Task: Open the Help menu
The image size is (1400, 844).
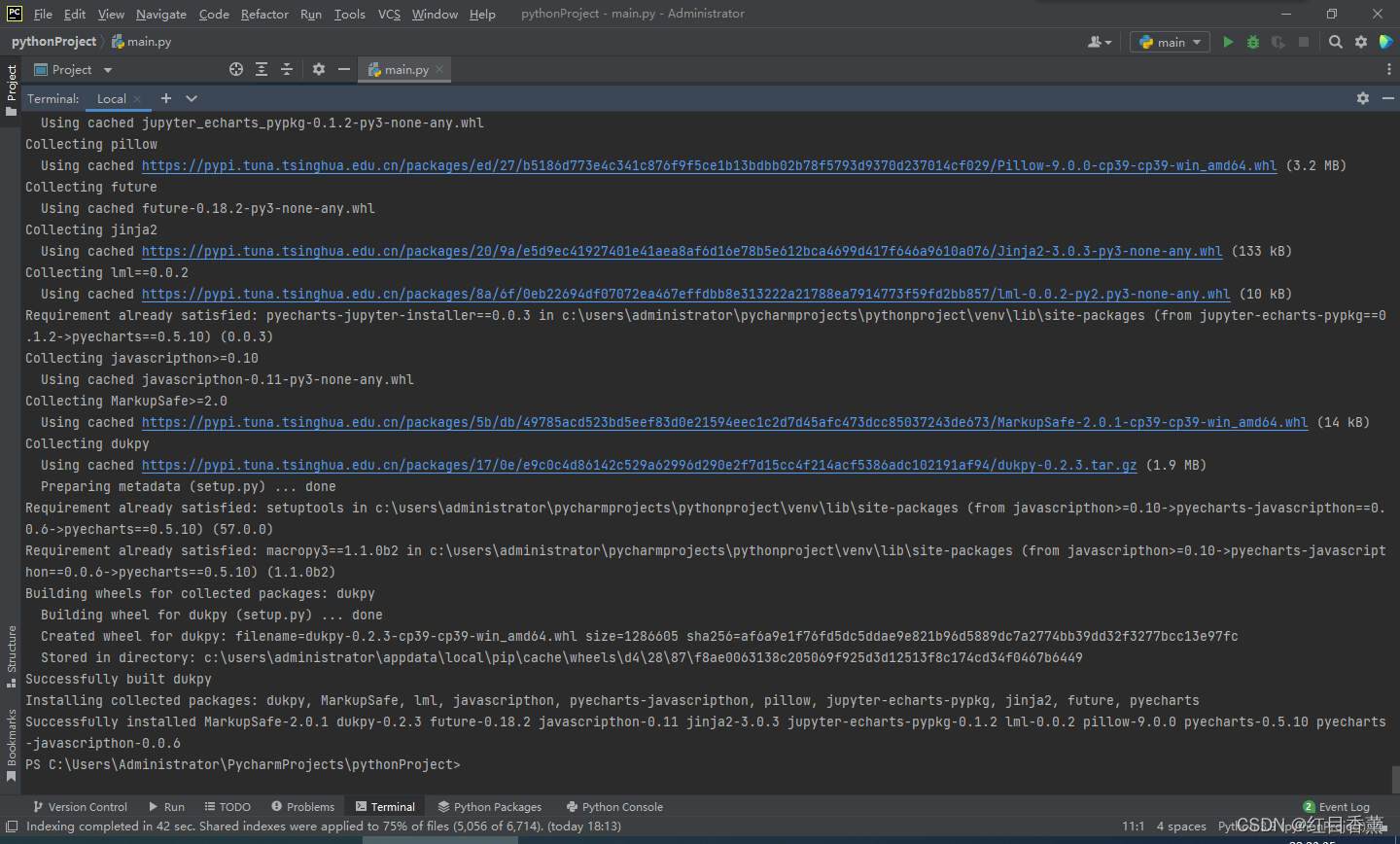Action: [482, 14]
